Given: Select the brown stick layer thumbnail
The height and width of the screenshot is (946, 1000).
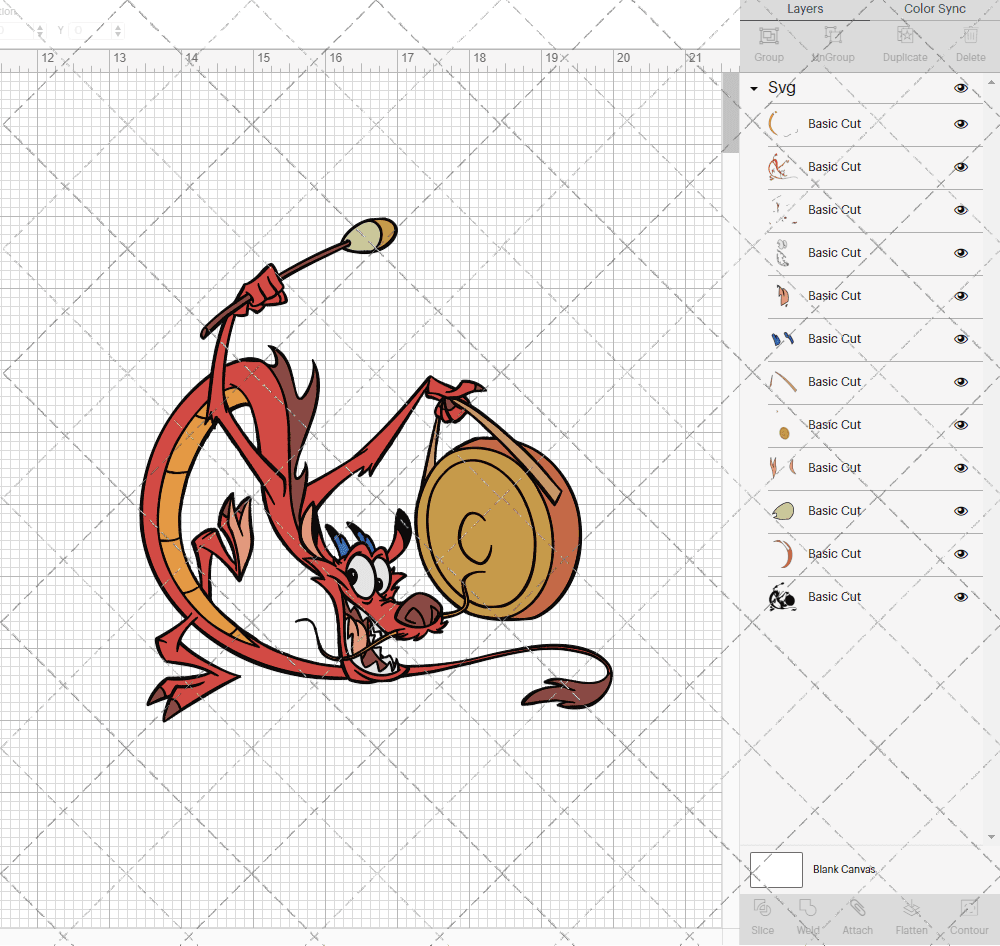Looking at the screenshot, I should point(783,381).
